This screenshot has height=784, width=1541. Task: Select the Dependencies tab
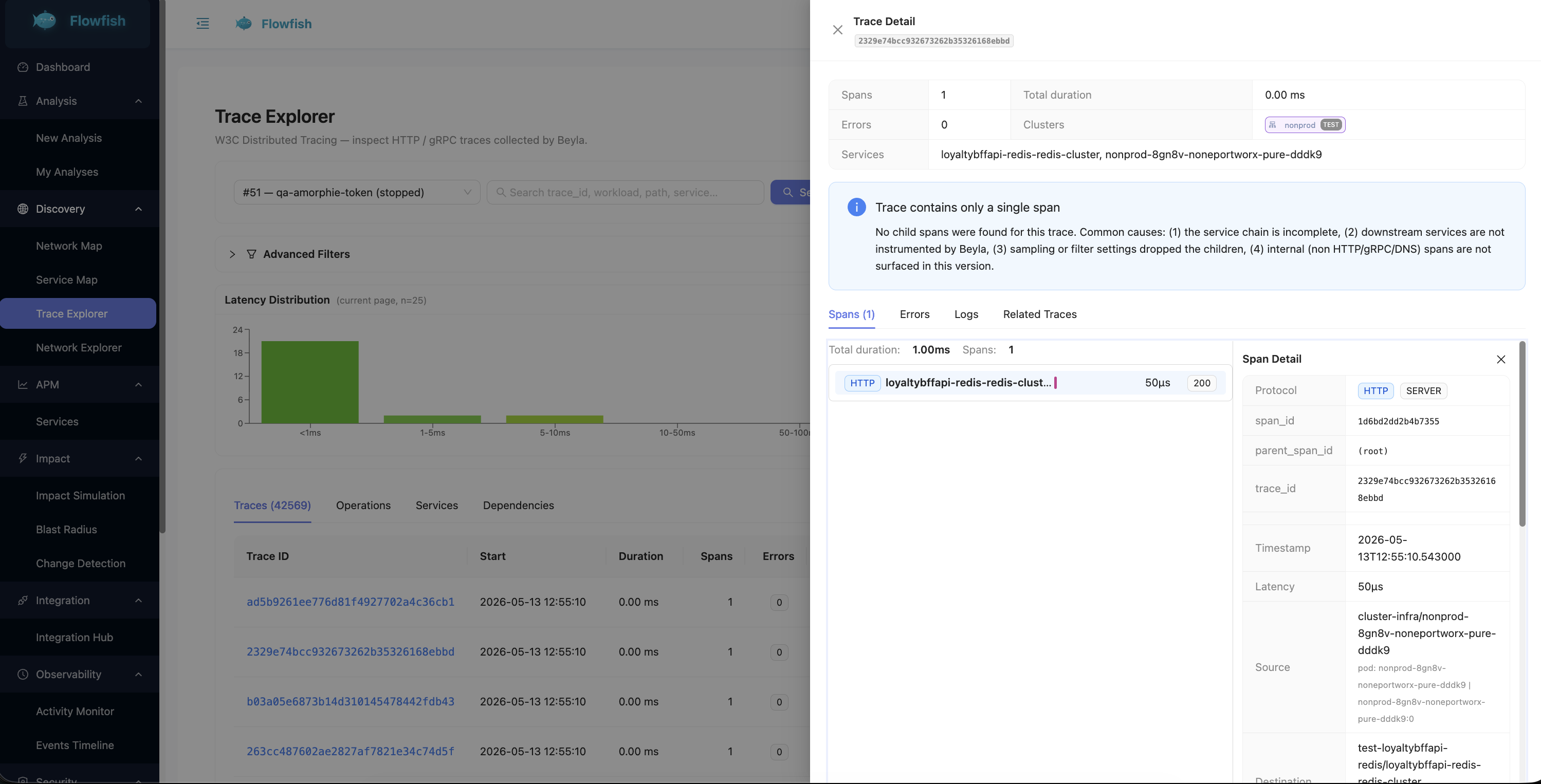coord(518,506)
